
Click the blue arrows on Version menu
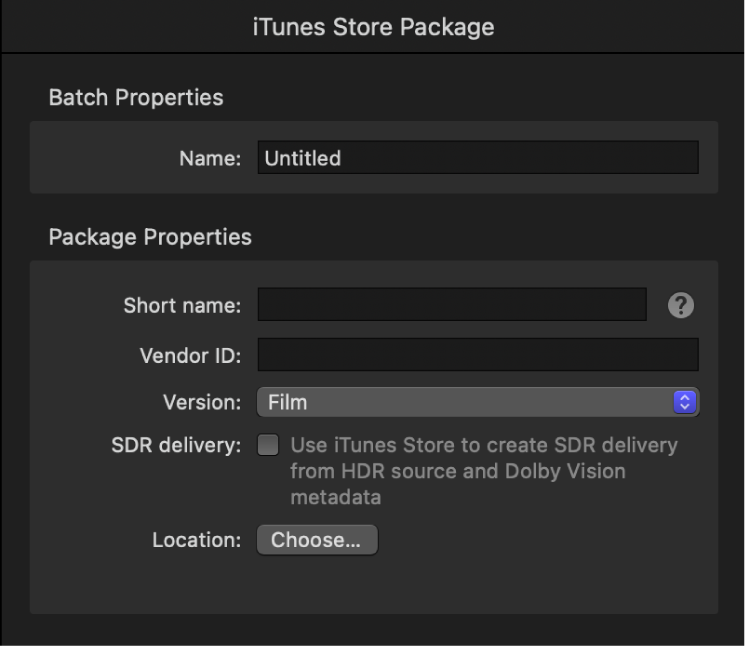click(685, 403)
